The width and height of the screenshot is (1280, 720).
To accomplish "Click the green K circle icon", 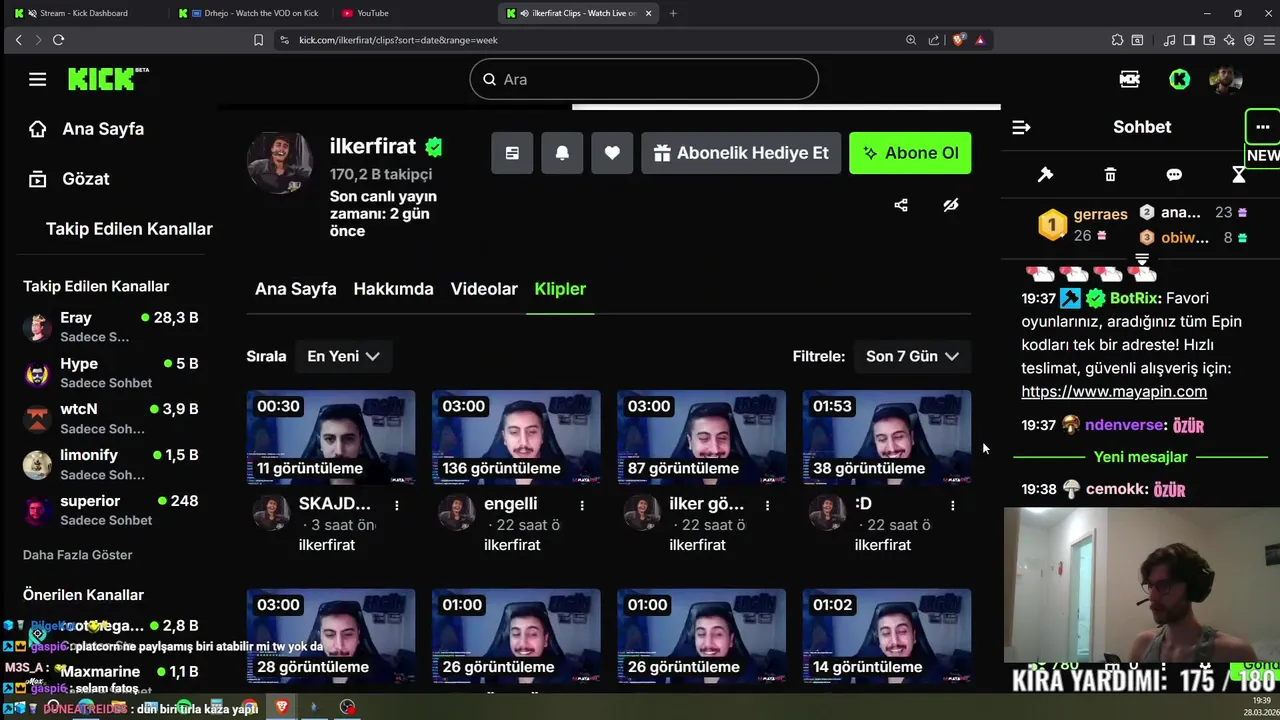I will pyautogui.click(x=1180, y=79).
